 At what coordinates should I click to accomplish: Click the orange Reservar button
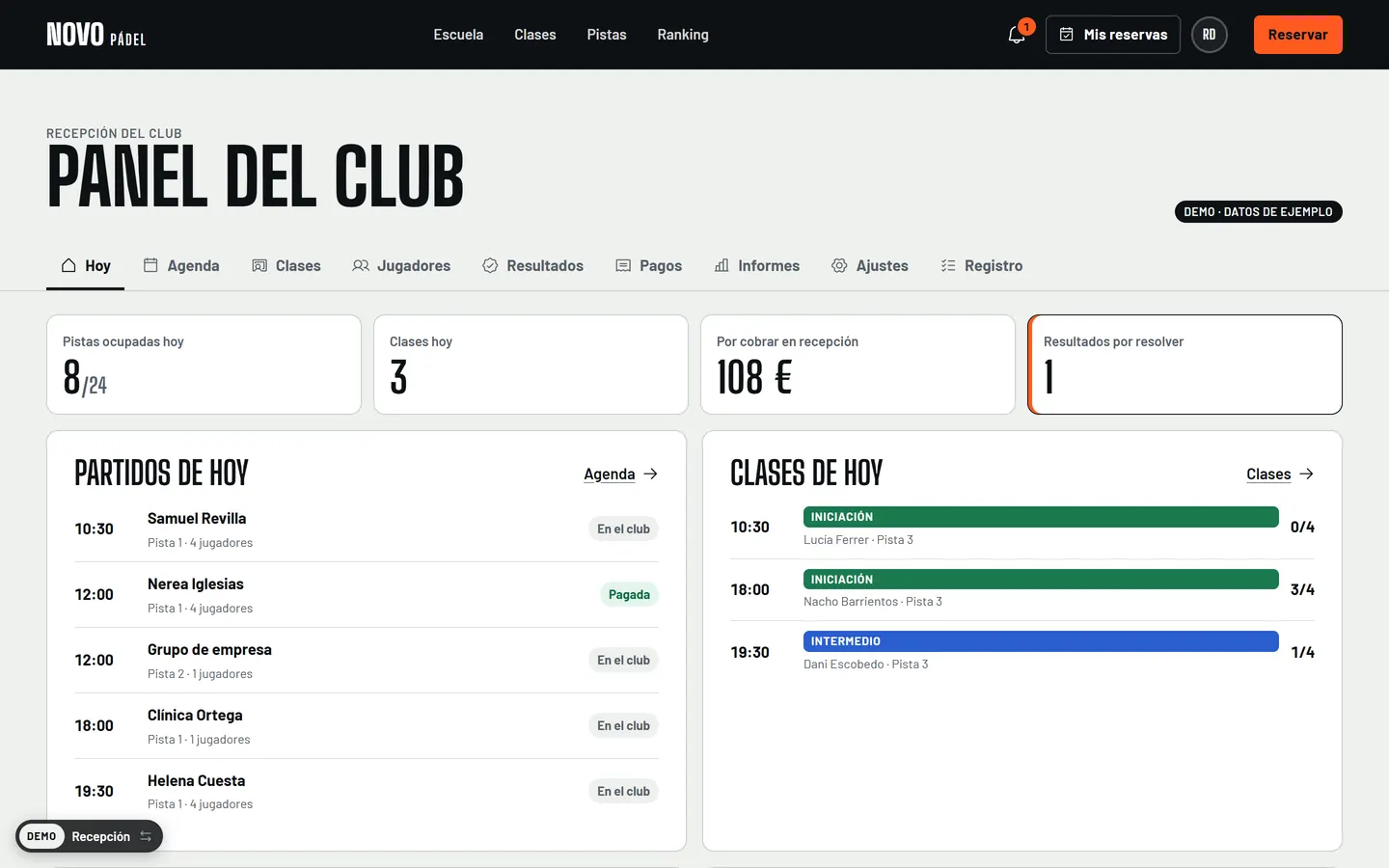(1297, 35)
